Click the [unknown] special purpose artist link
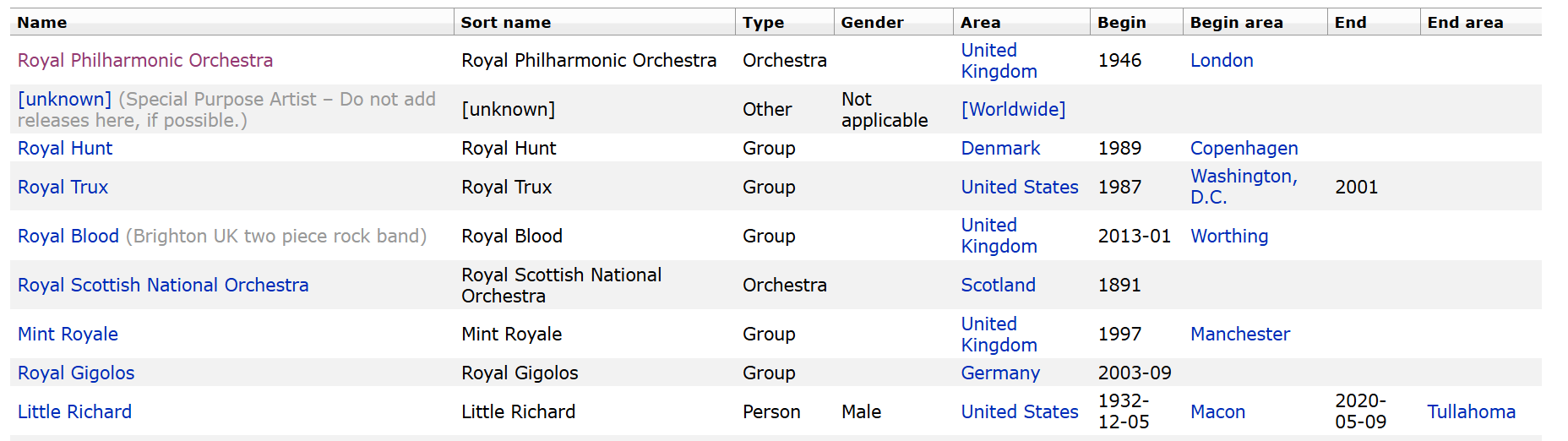The height and width of the screenshot is (441, 1568). (x=65, y=100)
